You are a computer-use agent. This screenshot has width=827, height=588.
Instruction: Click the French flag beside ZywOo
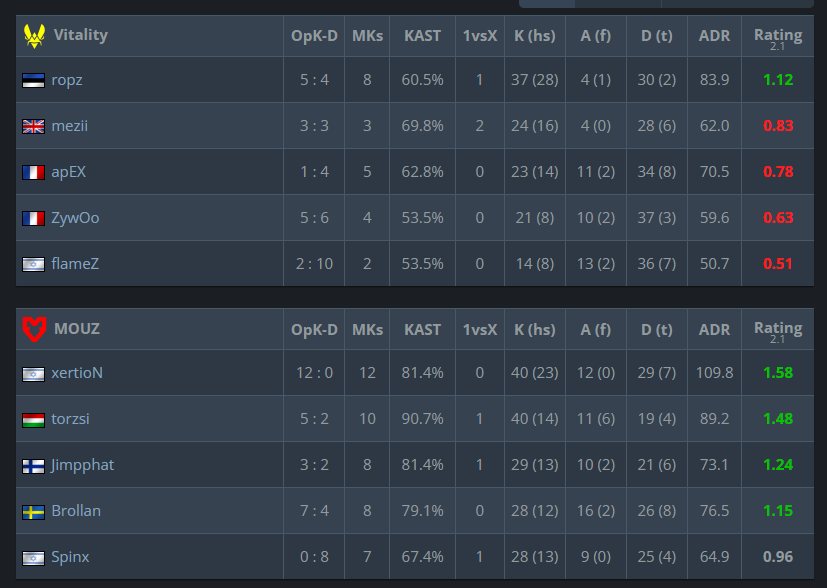(x=33, y=218)
